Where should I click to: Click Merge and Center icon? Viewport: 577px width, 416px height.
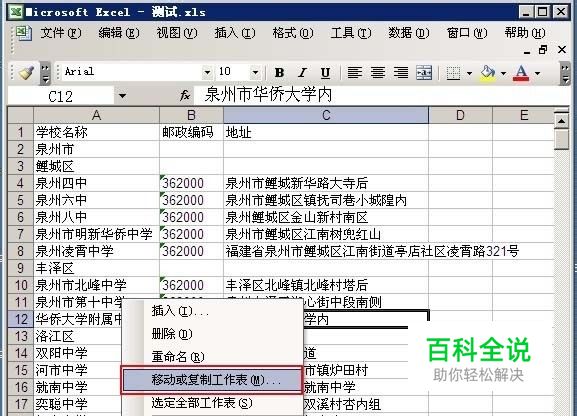pos(424,73)
